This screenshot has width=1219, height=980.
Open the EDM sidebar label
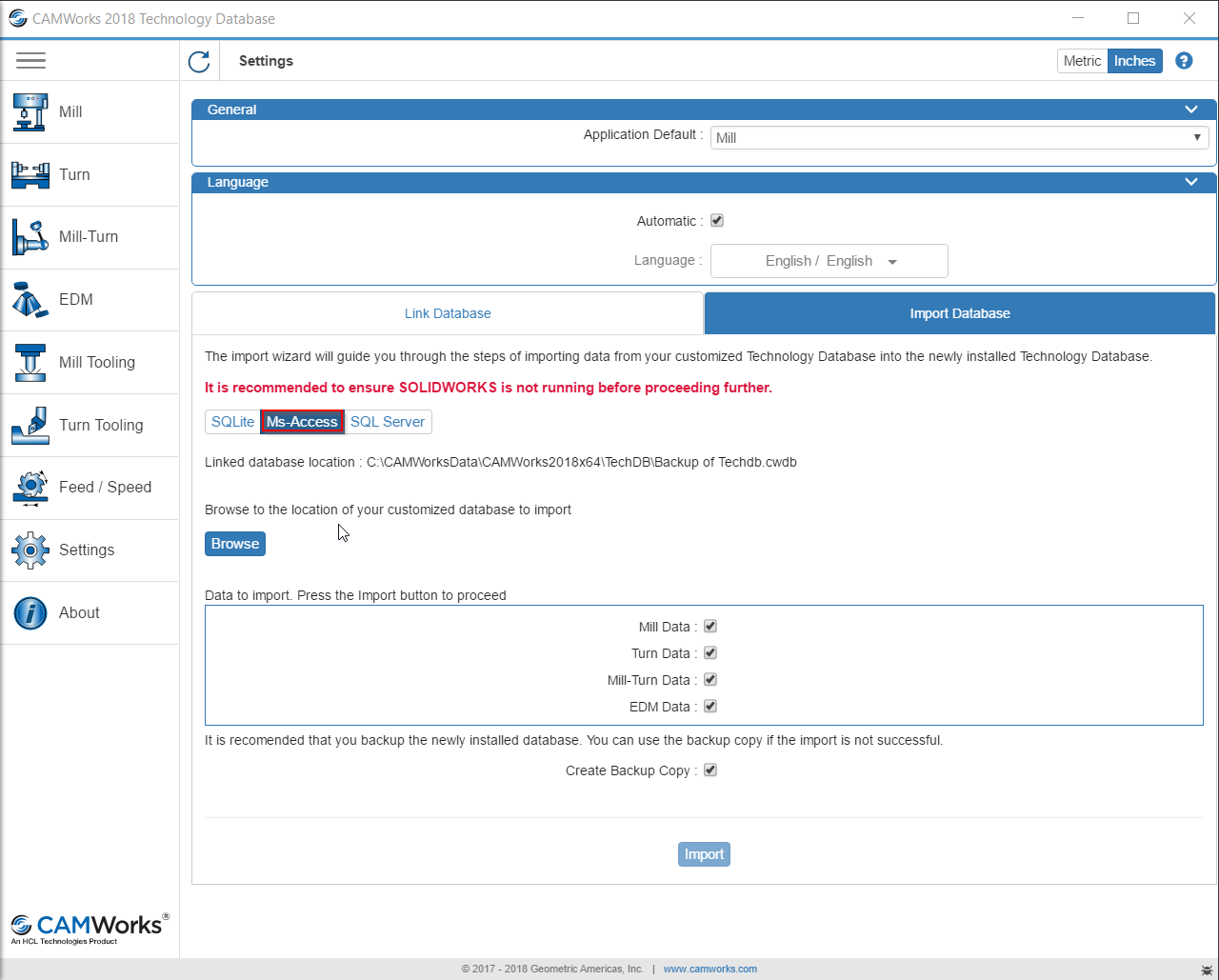(x=76, y=299)
